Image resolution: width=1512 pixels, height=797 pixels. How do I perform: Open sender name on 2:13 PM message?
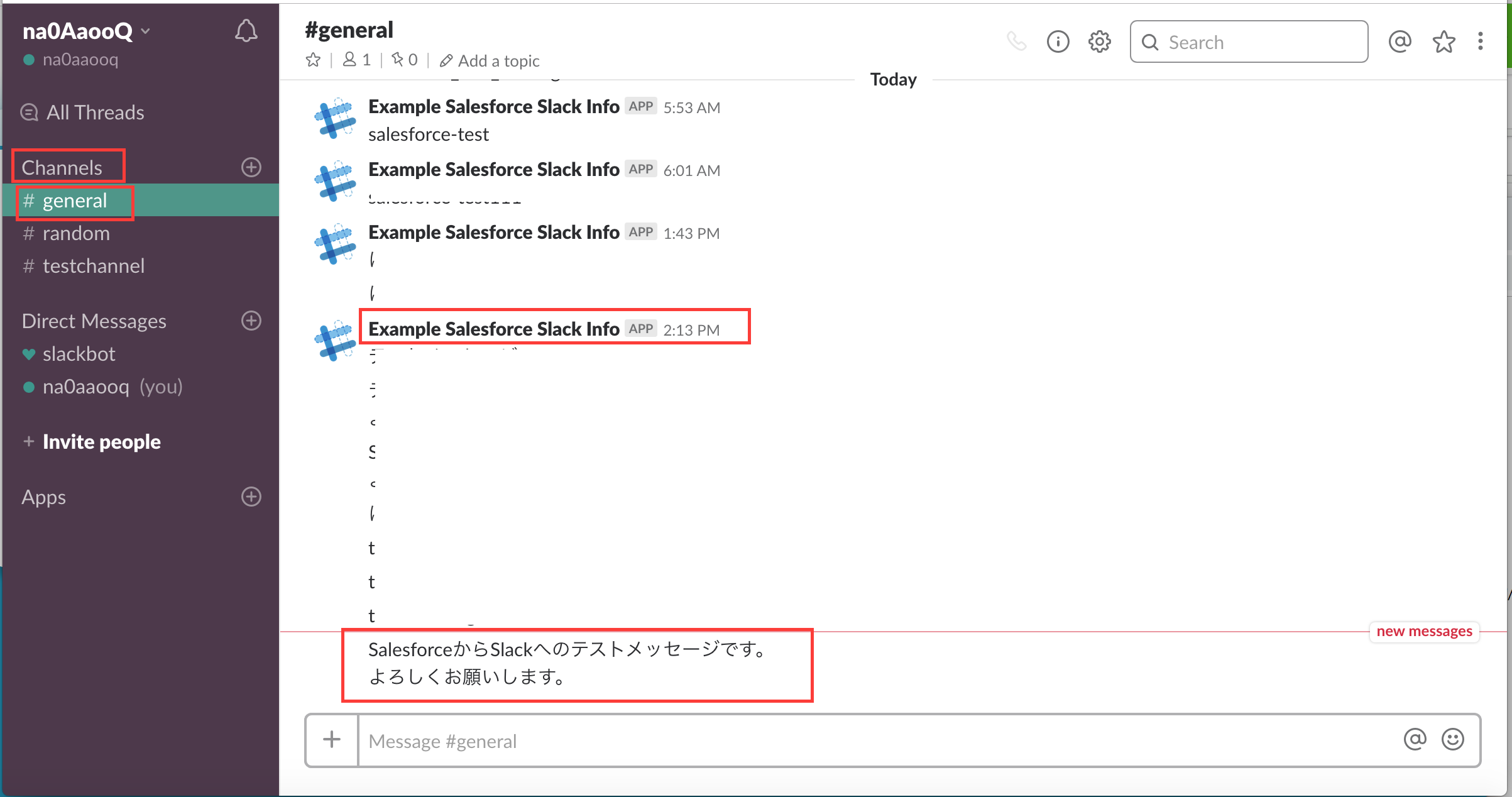pyautogui.click(x=494, y=329)
